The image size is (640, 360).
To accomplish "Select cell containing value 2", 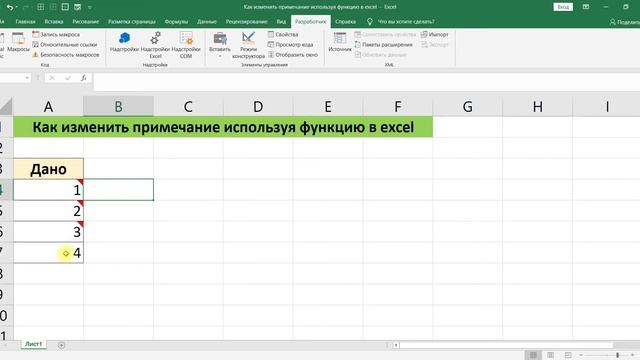I will click(48, 211).
